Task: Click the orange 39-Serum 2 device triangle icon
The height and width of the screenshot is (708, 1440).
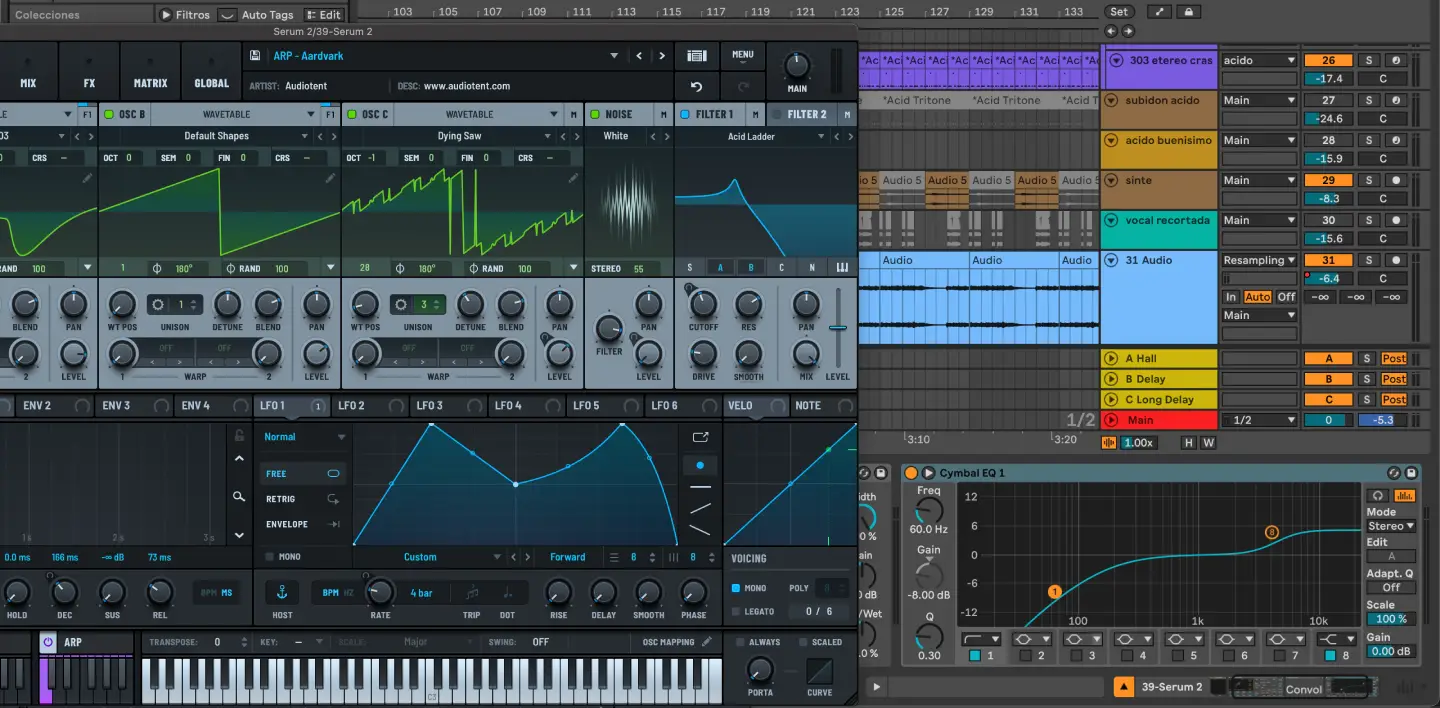Action: coord(1125,688)
